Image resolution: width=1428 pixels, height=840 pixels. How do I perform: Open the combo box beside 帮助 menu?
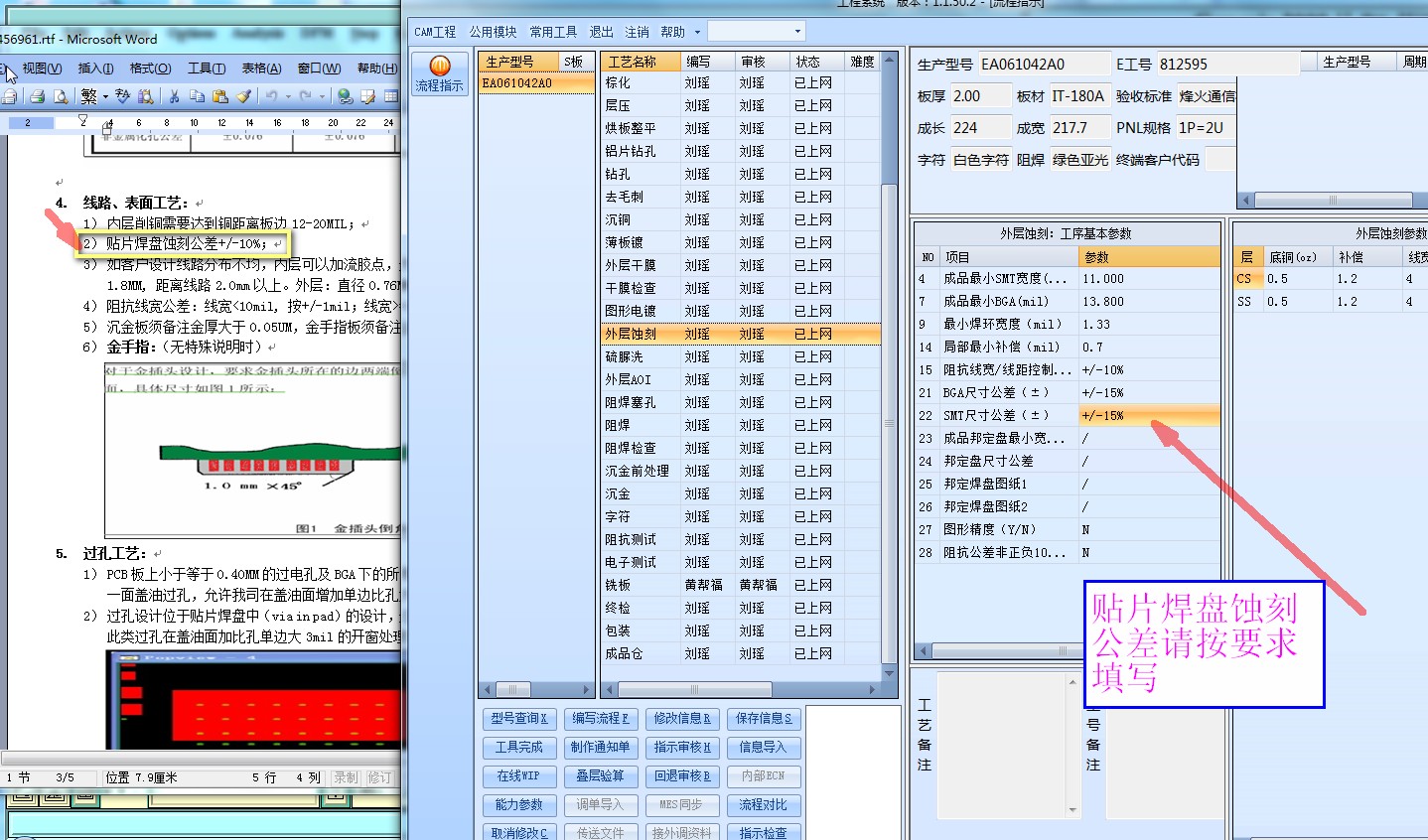[756, 31]
